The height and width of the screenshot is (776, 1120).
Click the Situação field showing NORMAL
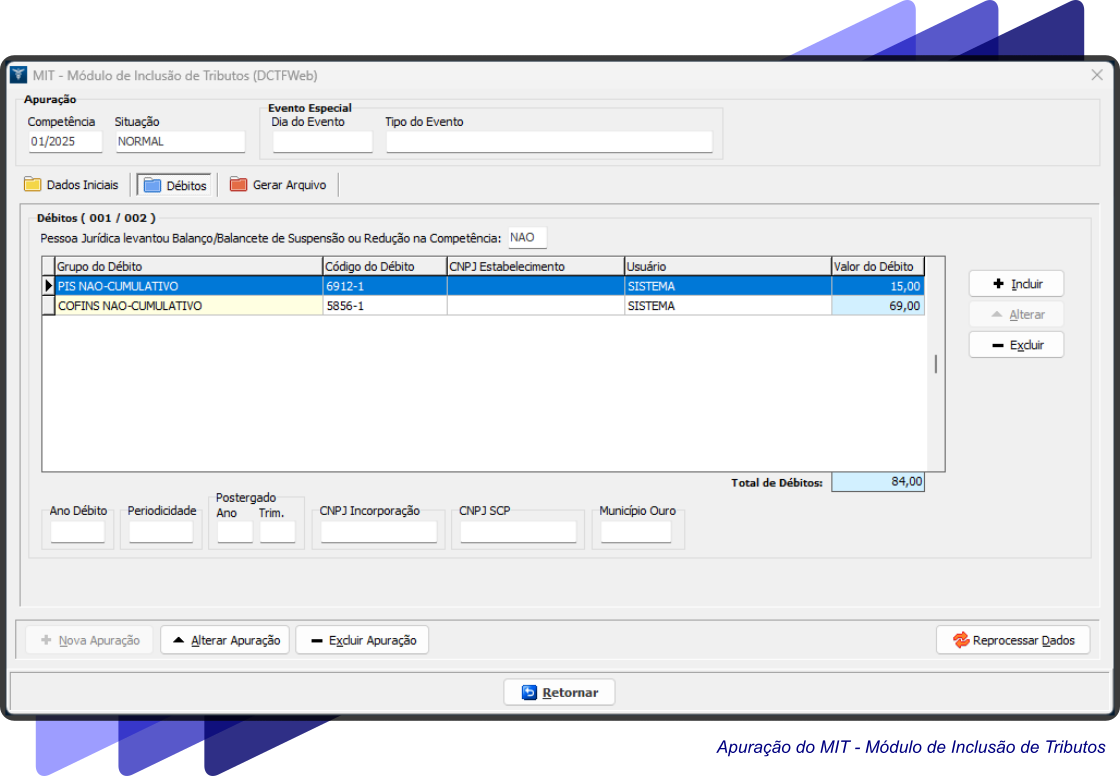179,142
